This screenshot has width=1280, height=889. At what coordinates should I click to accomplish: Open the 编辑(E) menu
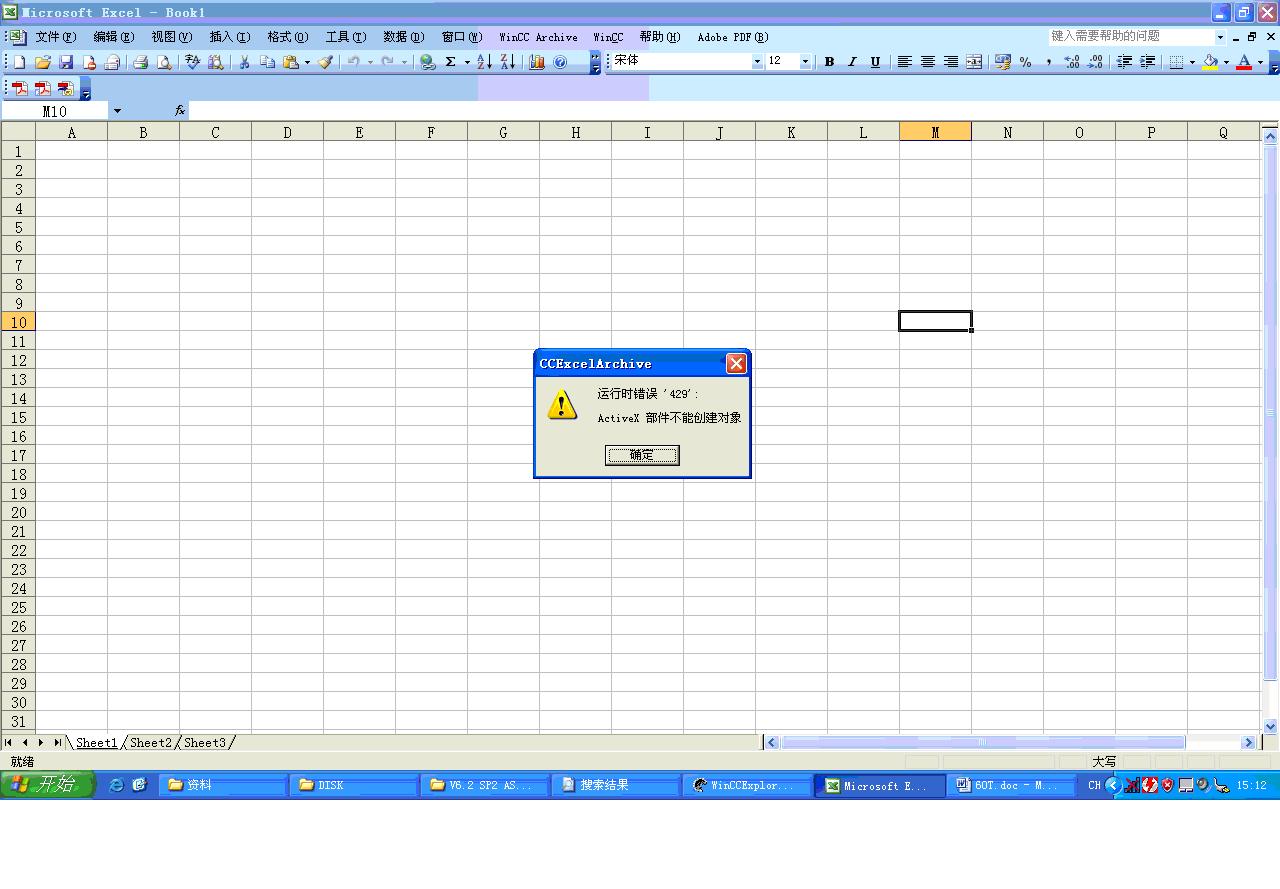point(113,37)
